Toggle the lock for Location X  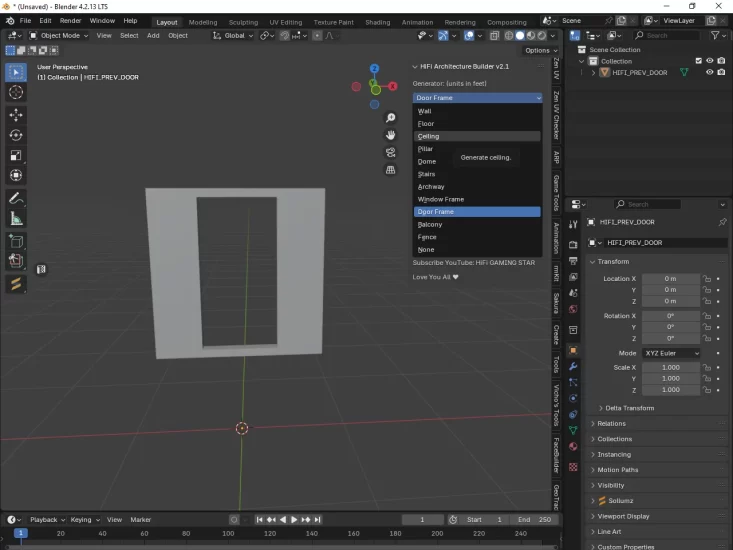(x=706, y=279)
